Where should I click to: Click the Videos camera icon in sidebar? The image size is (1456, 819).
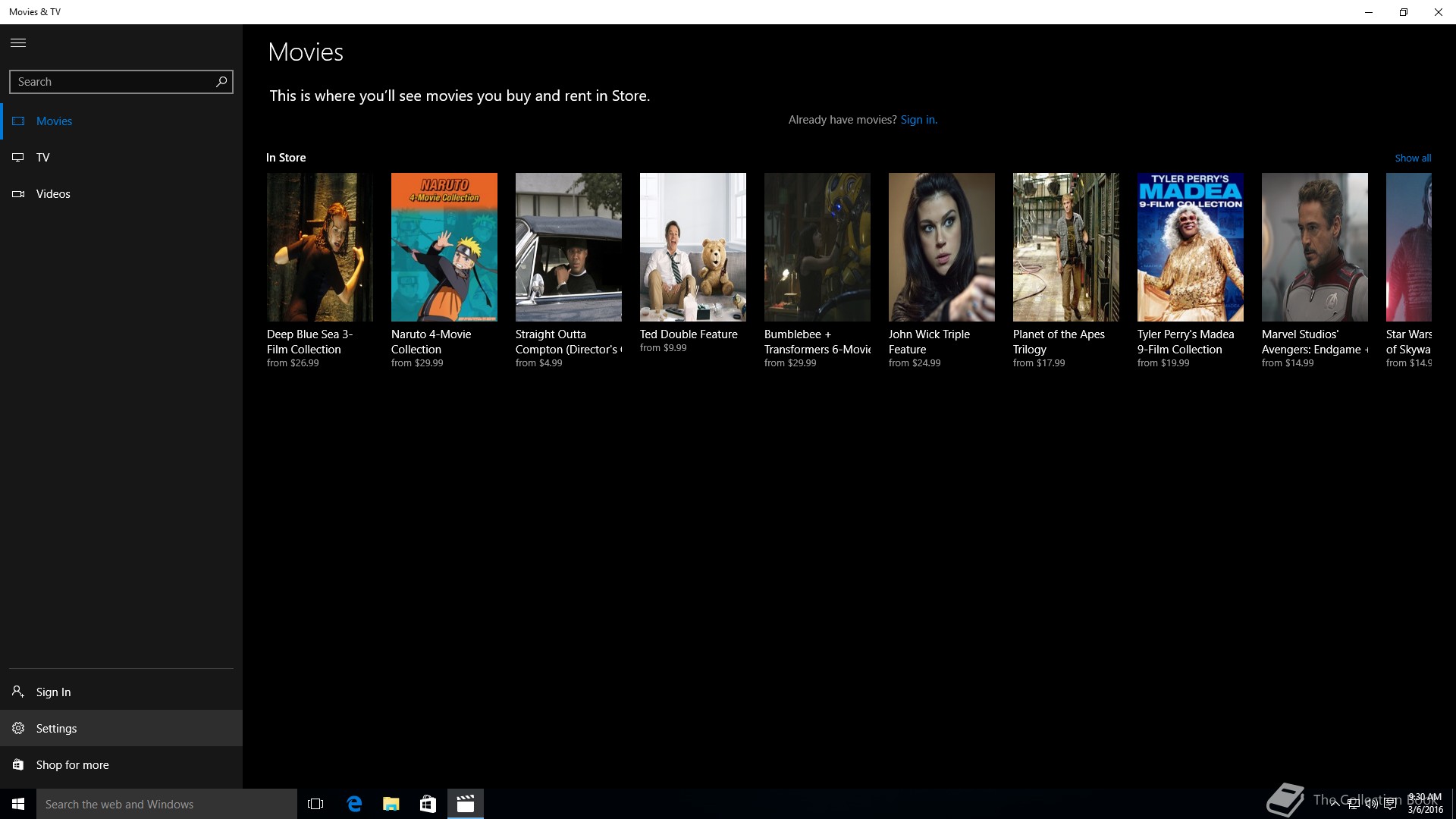tap(18, 194)
